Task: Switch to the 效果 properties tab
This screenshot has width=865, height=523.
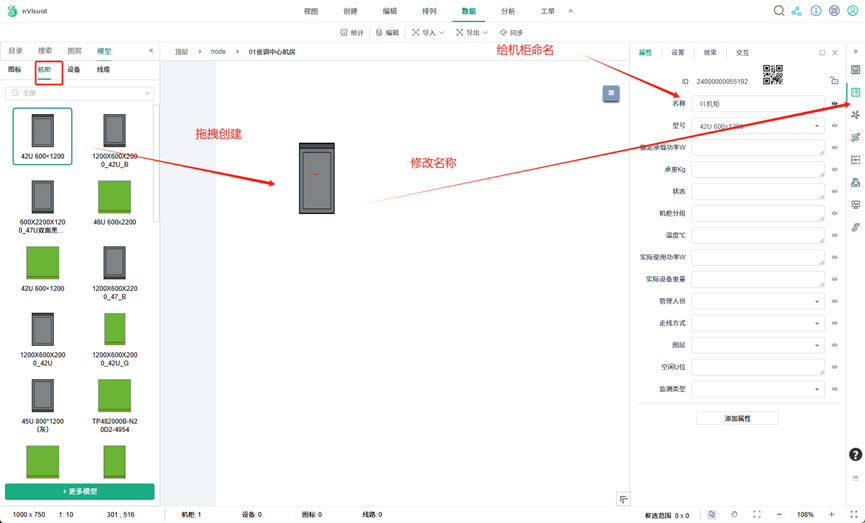Action: pyautogui.click(x=710, y=52)
